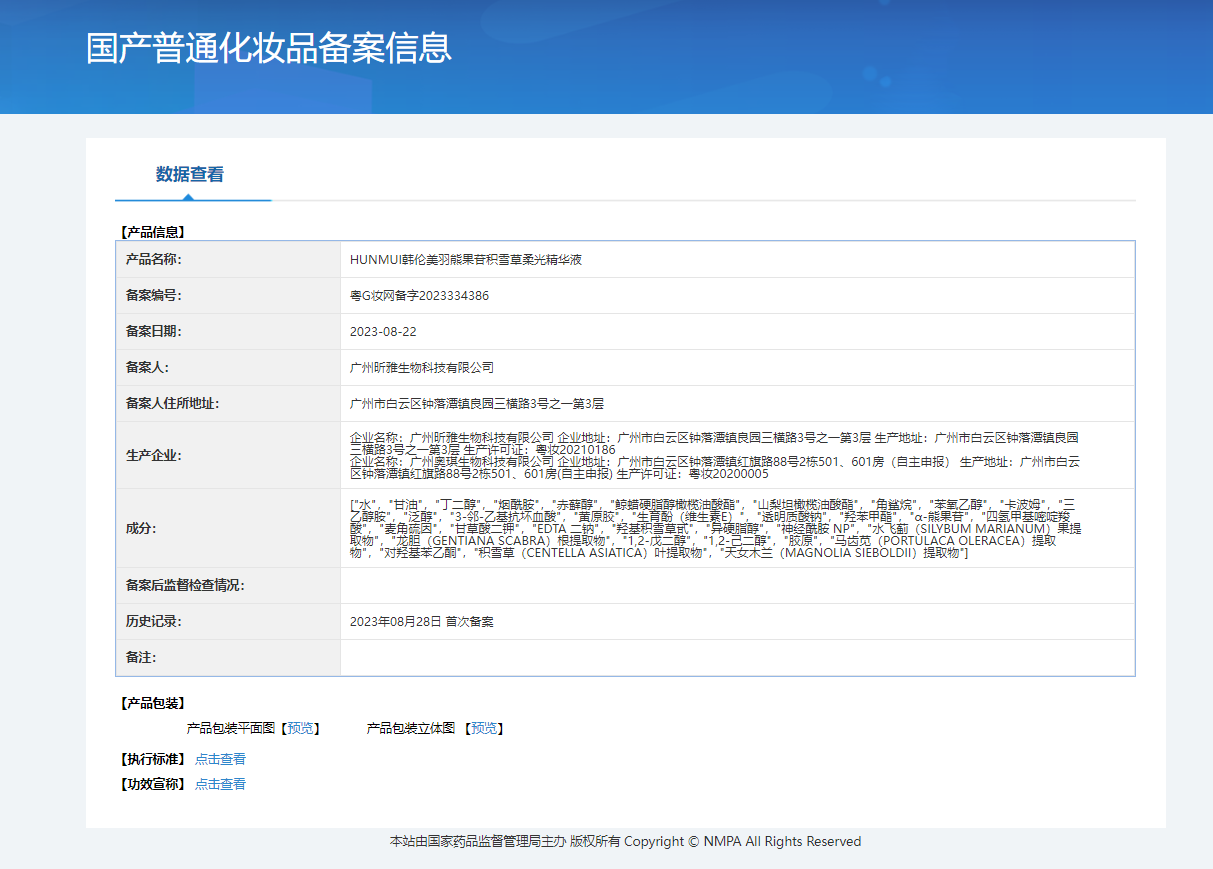
Task: Click the 【执行标准】 label
Action: tap(152, 759)
